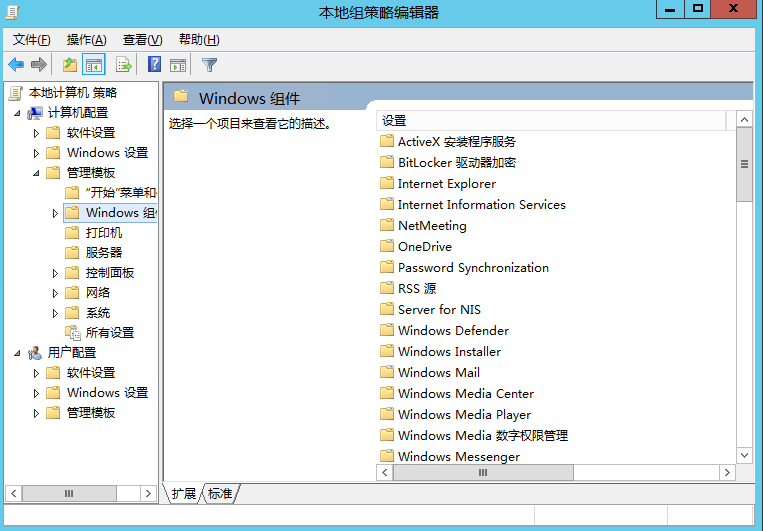Click the Up one level folder icon

point(71,65)
